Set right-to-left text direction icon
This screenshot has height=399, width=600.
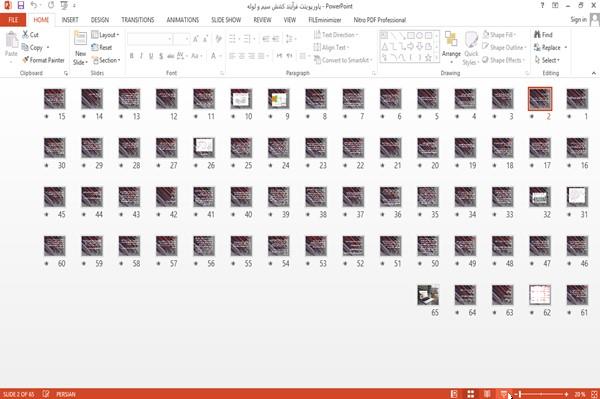click(290, 56)
